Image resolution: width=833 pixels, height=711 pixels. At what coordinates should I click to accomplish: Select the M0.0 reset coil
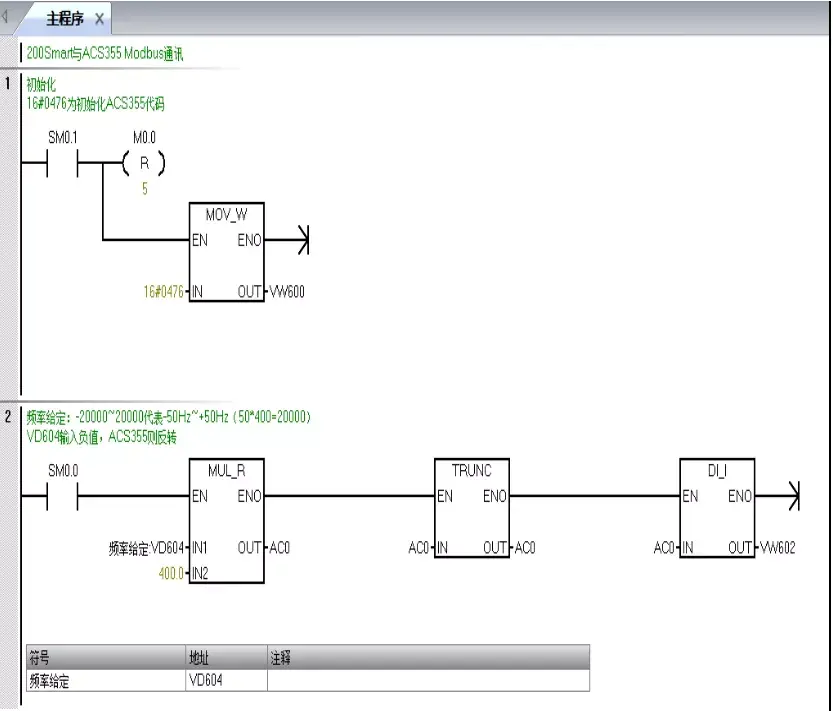point(143,163)
